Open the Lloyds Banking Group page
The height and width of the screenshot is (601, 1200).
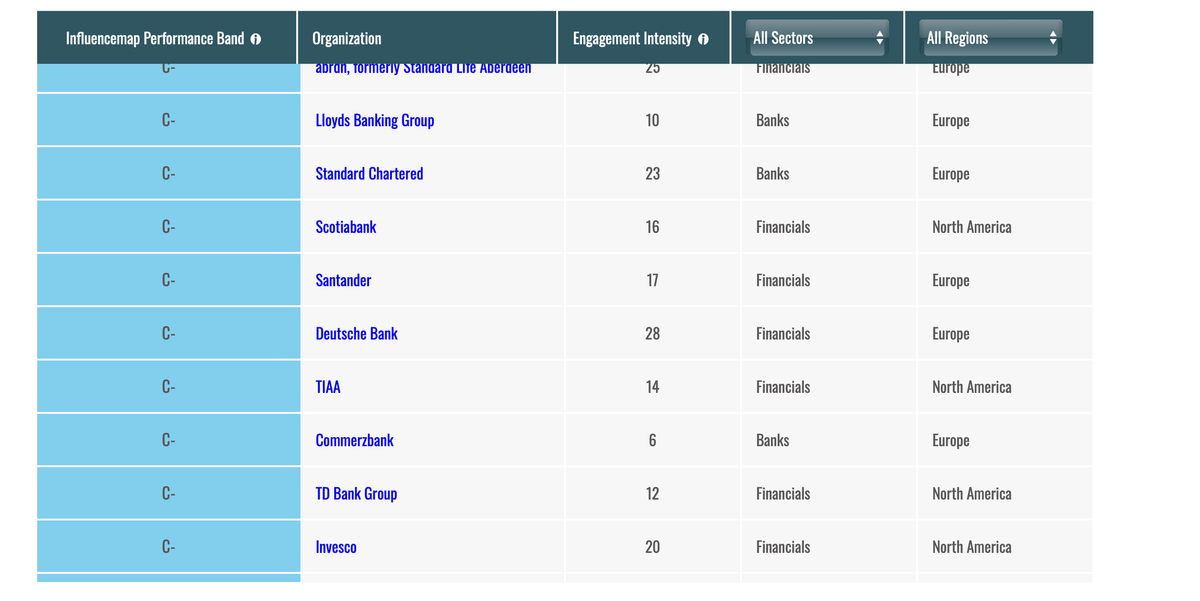tap(374, 120)
